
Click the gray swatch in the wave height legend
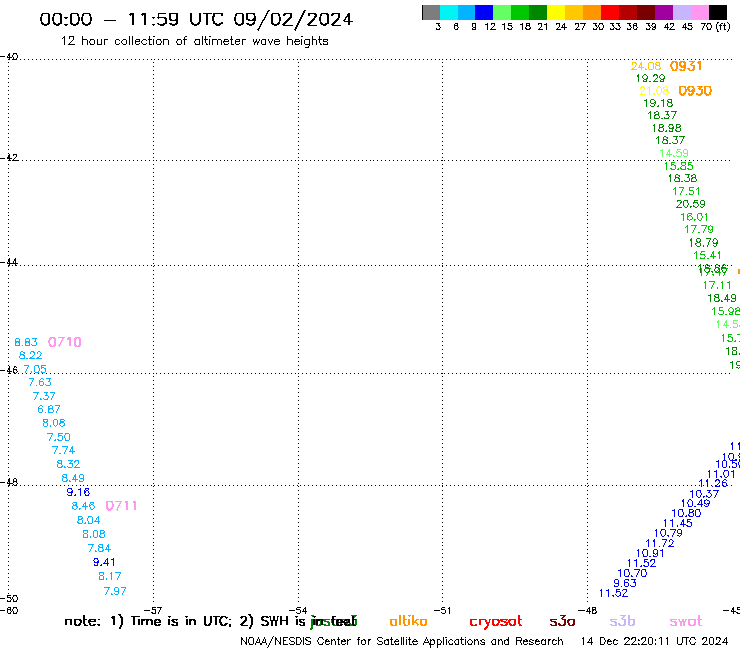click(431, 12)
